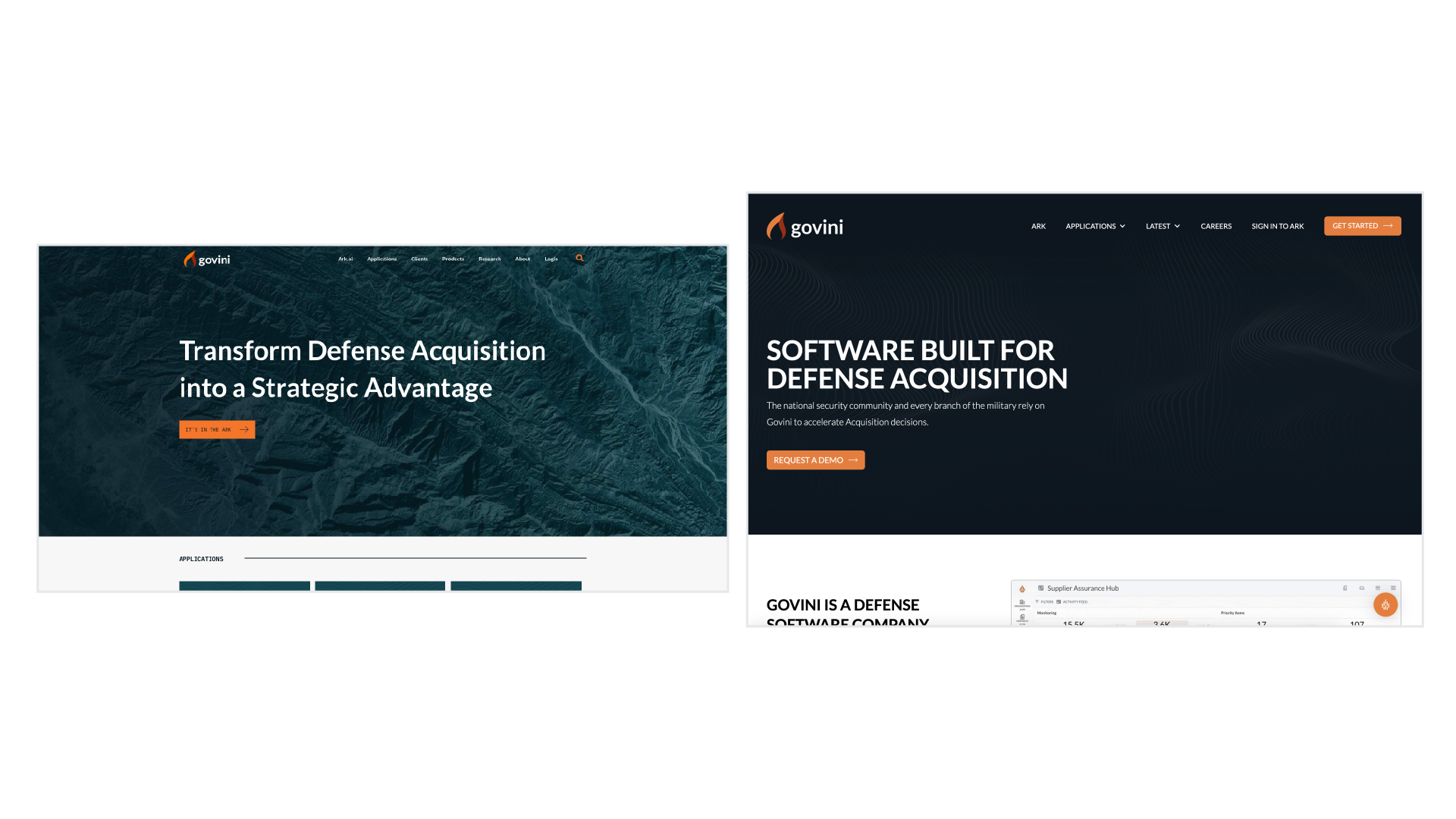Viewport: 1456px width, 819px height.
Task: Expand the LATEST dropdown in the right nav
Action: point(1163,226)
